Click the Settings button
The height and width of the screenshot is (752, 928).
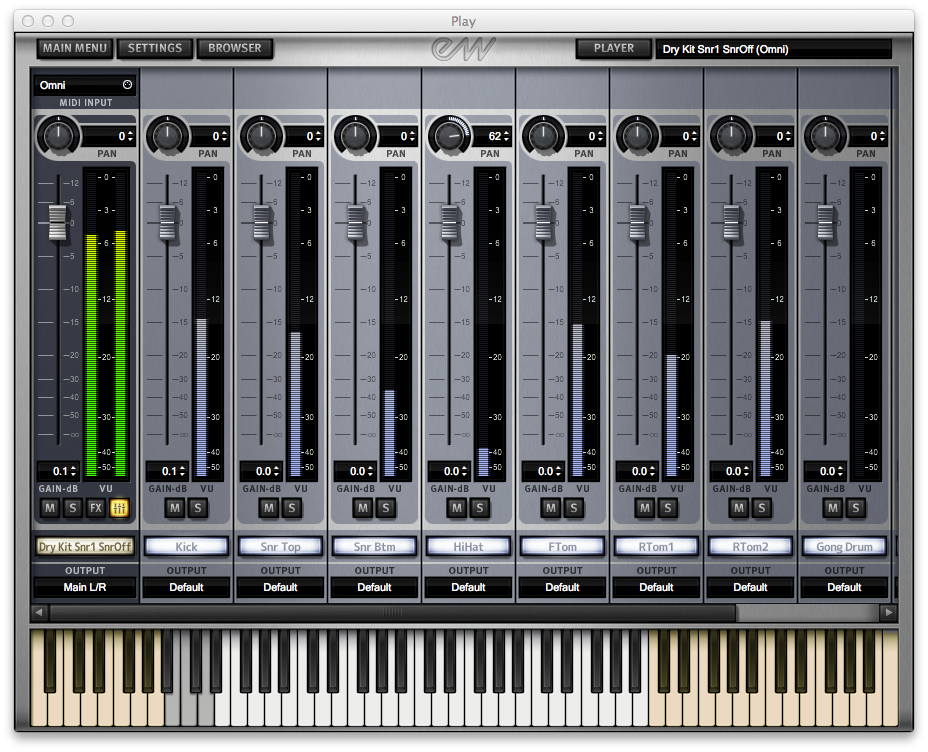(x=155, y=48)
